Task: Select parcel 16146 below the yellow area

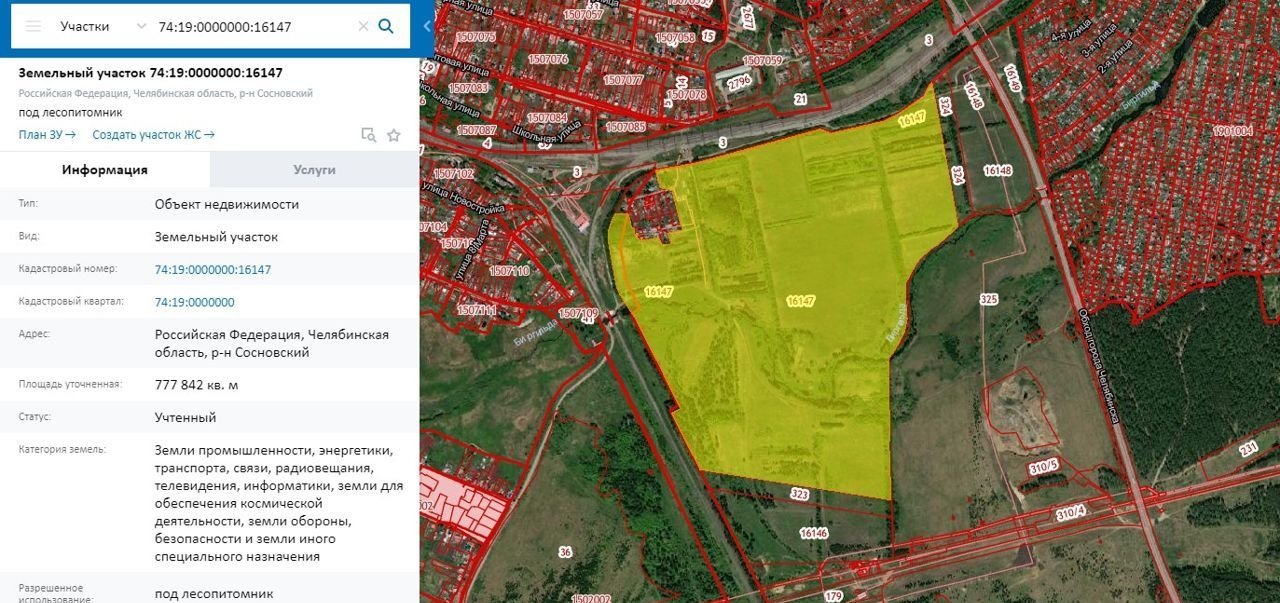Action: coord(813,534)
